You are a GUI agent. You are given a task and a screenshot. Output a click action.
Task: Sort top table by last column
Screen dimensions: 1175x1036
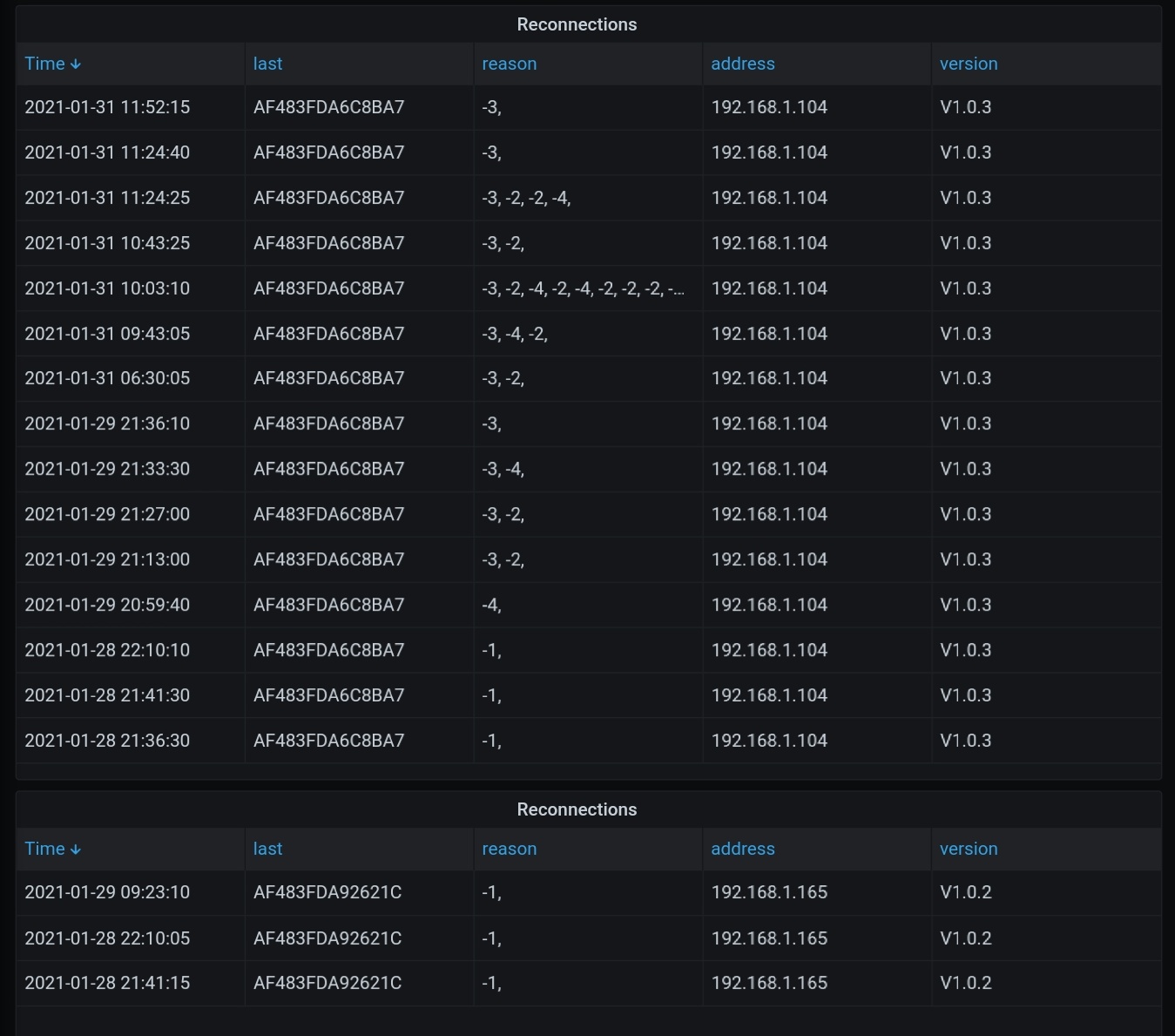click(x=267, y=64)
